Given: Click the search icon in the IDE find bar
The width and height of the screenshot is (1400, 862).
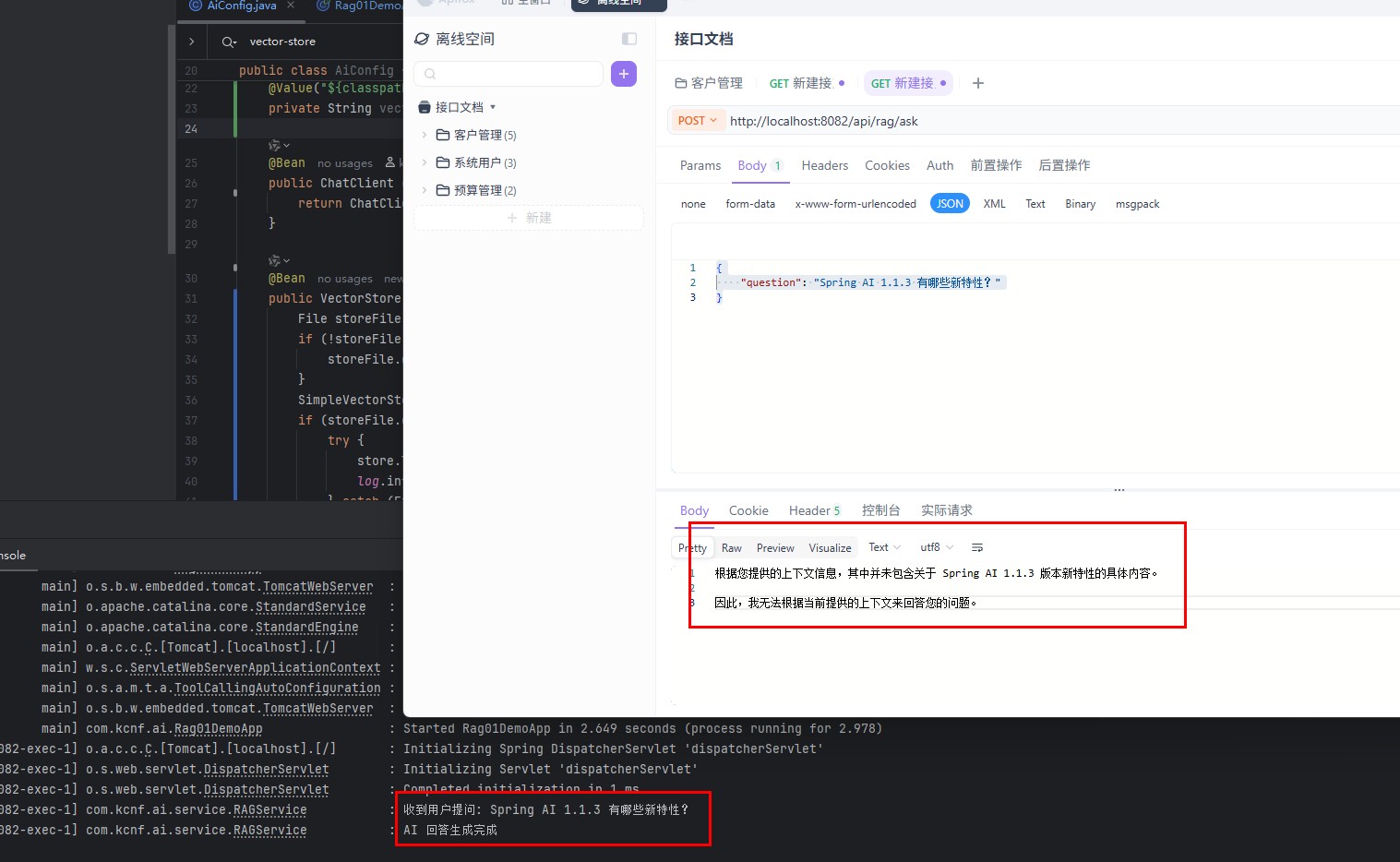Looking at the screenshot, I should click(x=228, y=42).
